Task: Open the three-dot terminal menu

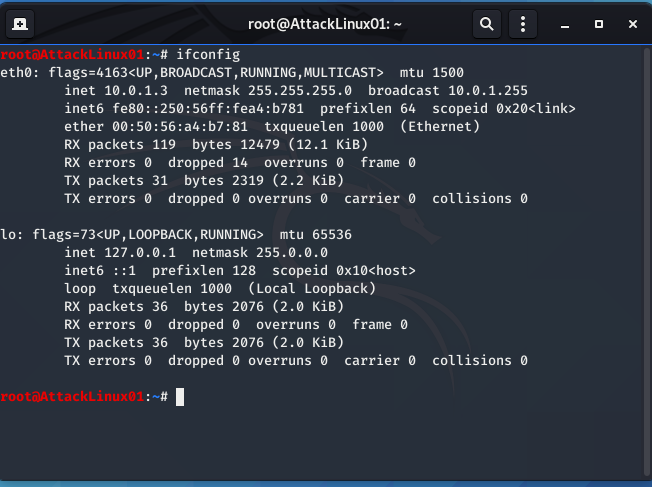Action: (x=523, y=24)
